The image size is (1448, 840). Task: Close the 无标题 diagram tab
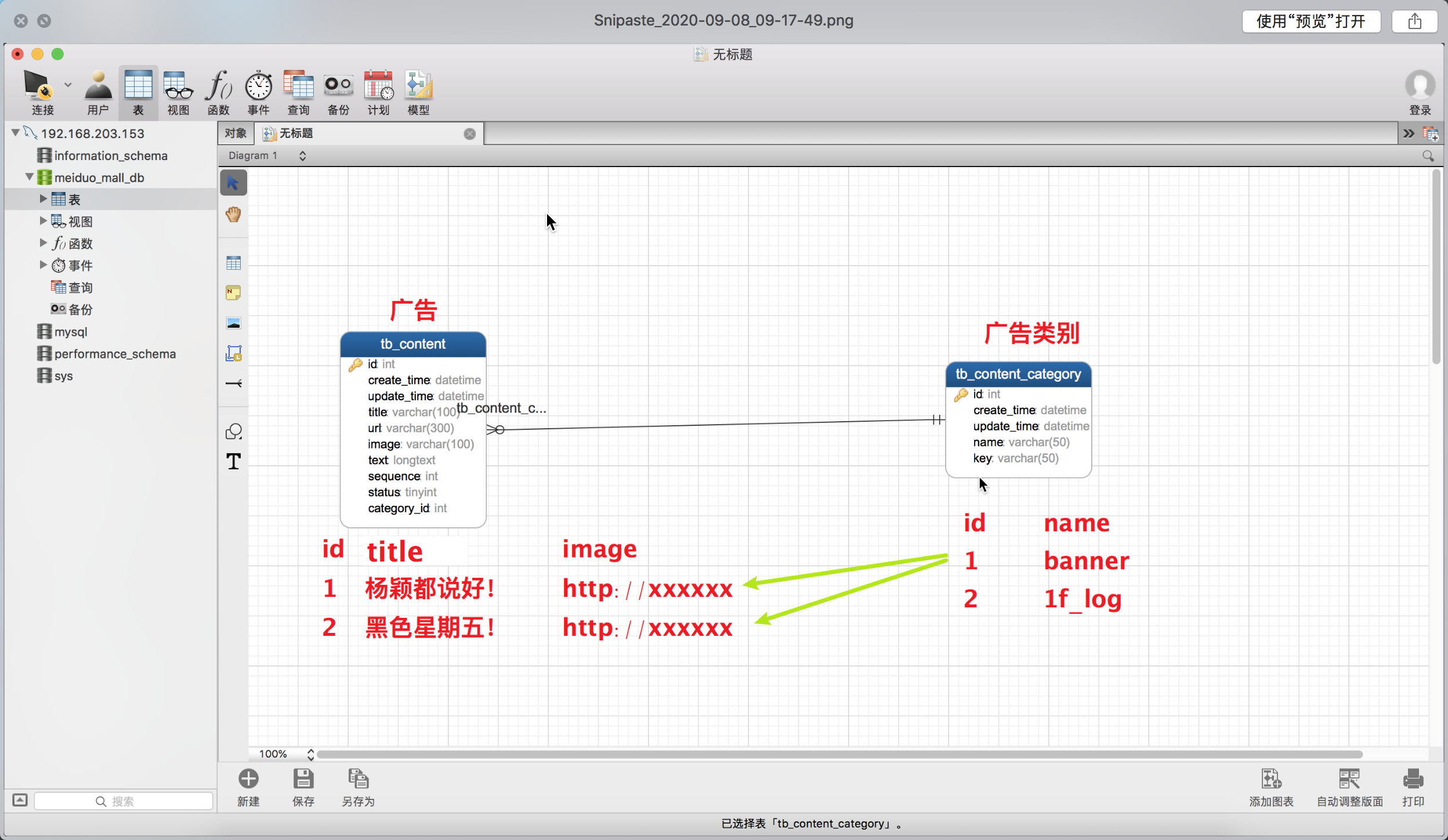click(469, 134)
